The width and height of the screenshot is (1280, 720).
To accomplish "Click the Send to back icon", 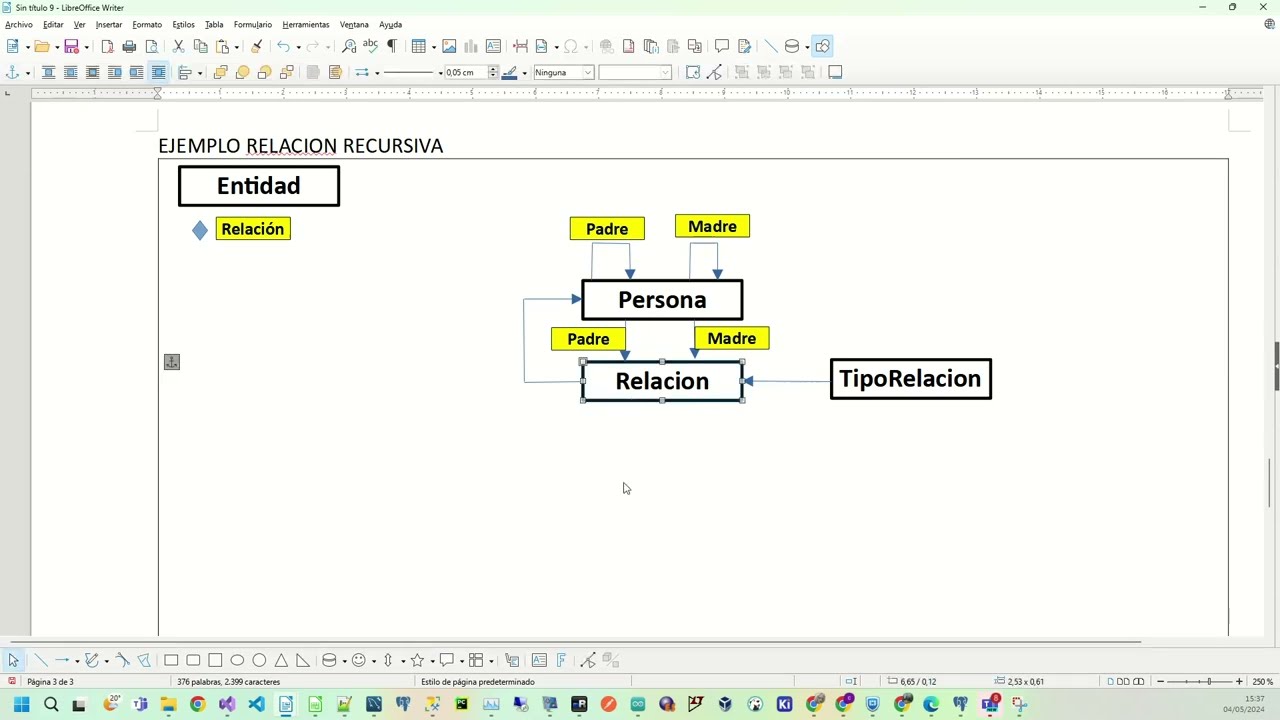I will click(x=286, y=72).
